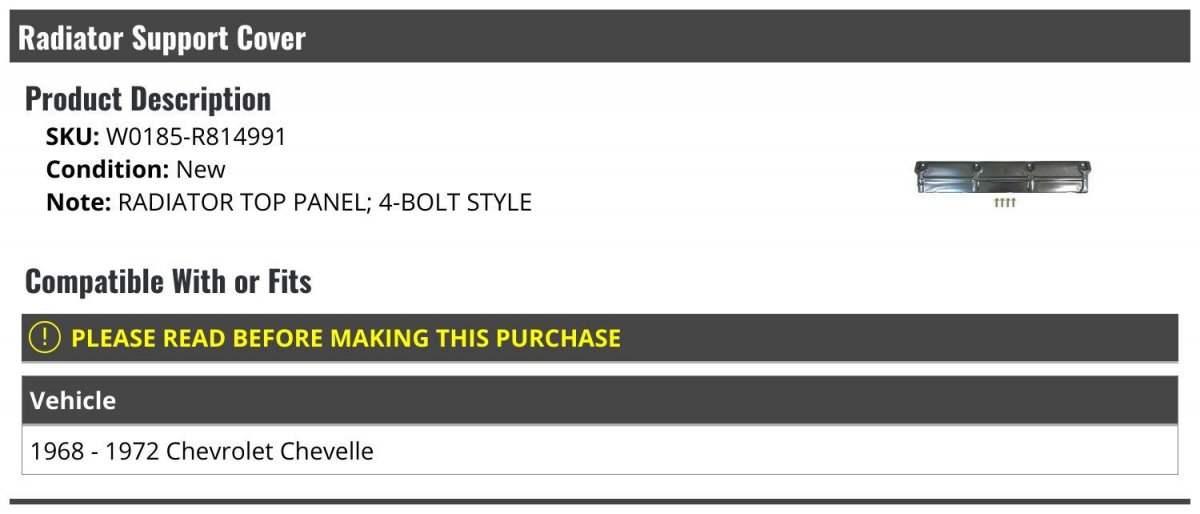Click the bold SKU label
Screen dimensions: 1200x514
(73, 138)
